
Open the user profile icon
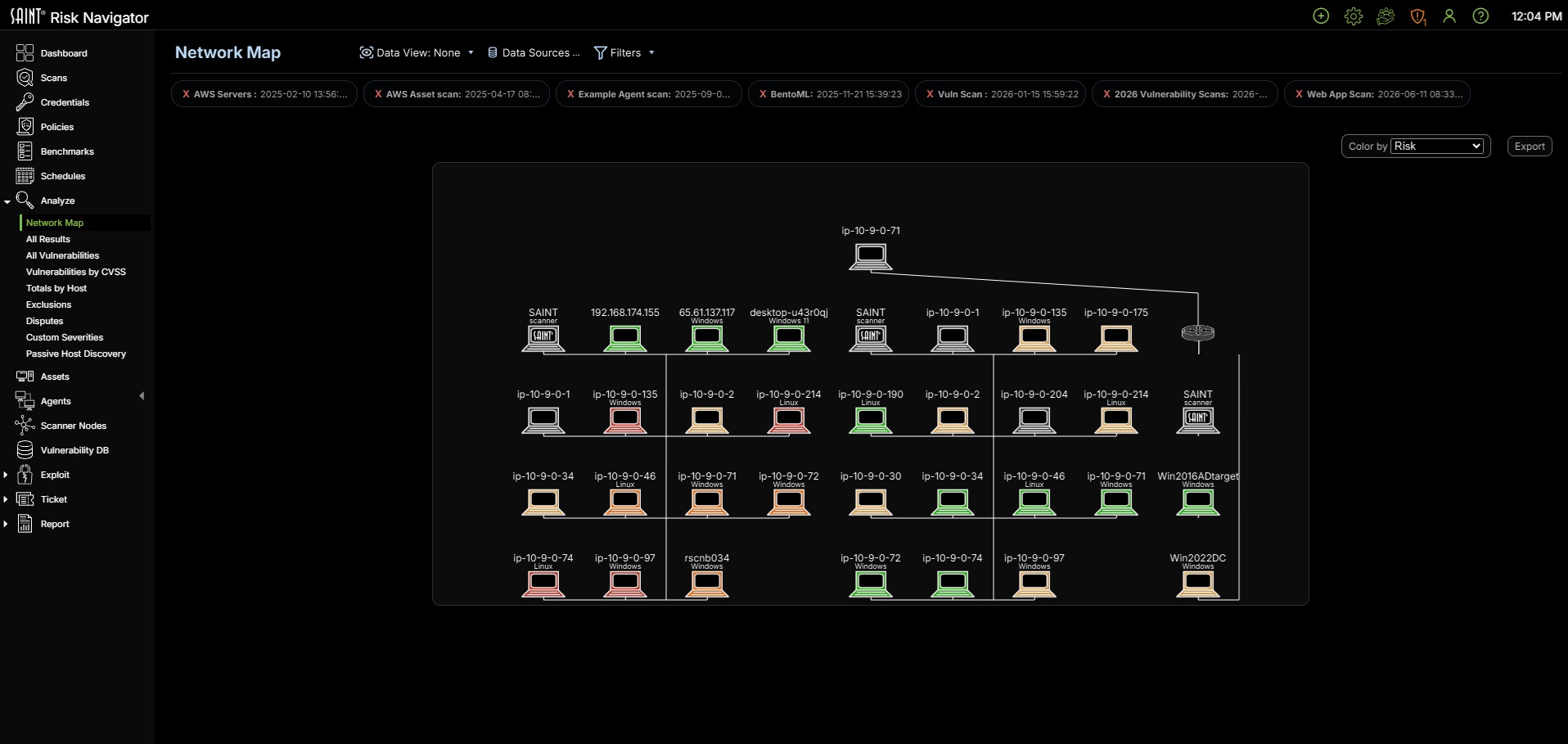1449,16
